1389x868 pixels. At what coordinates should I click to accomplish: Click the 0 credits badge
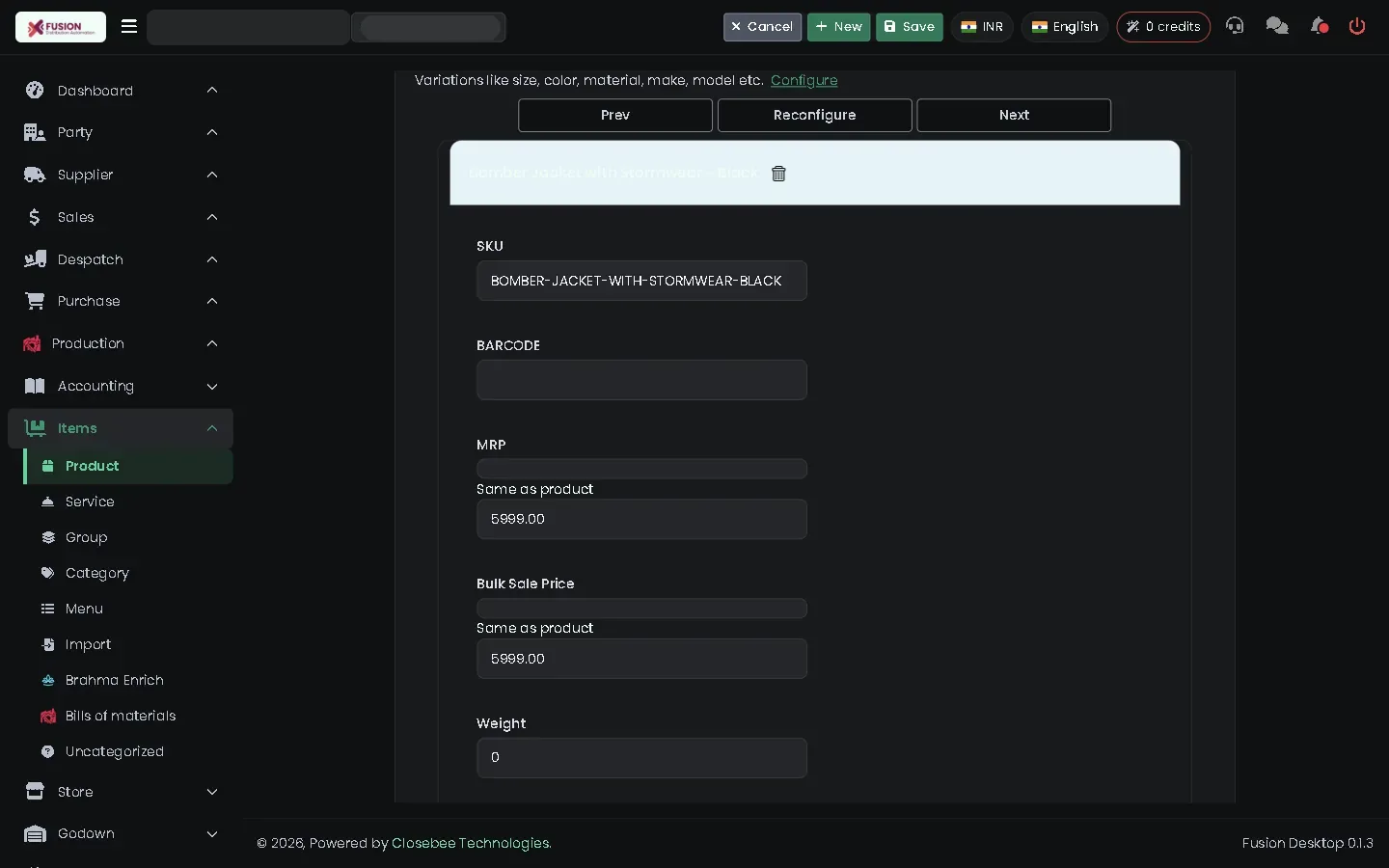[1163, 27]
